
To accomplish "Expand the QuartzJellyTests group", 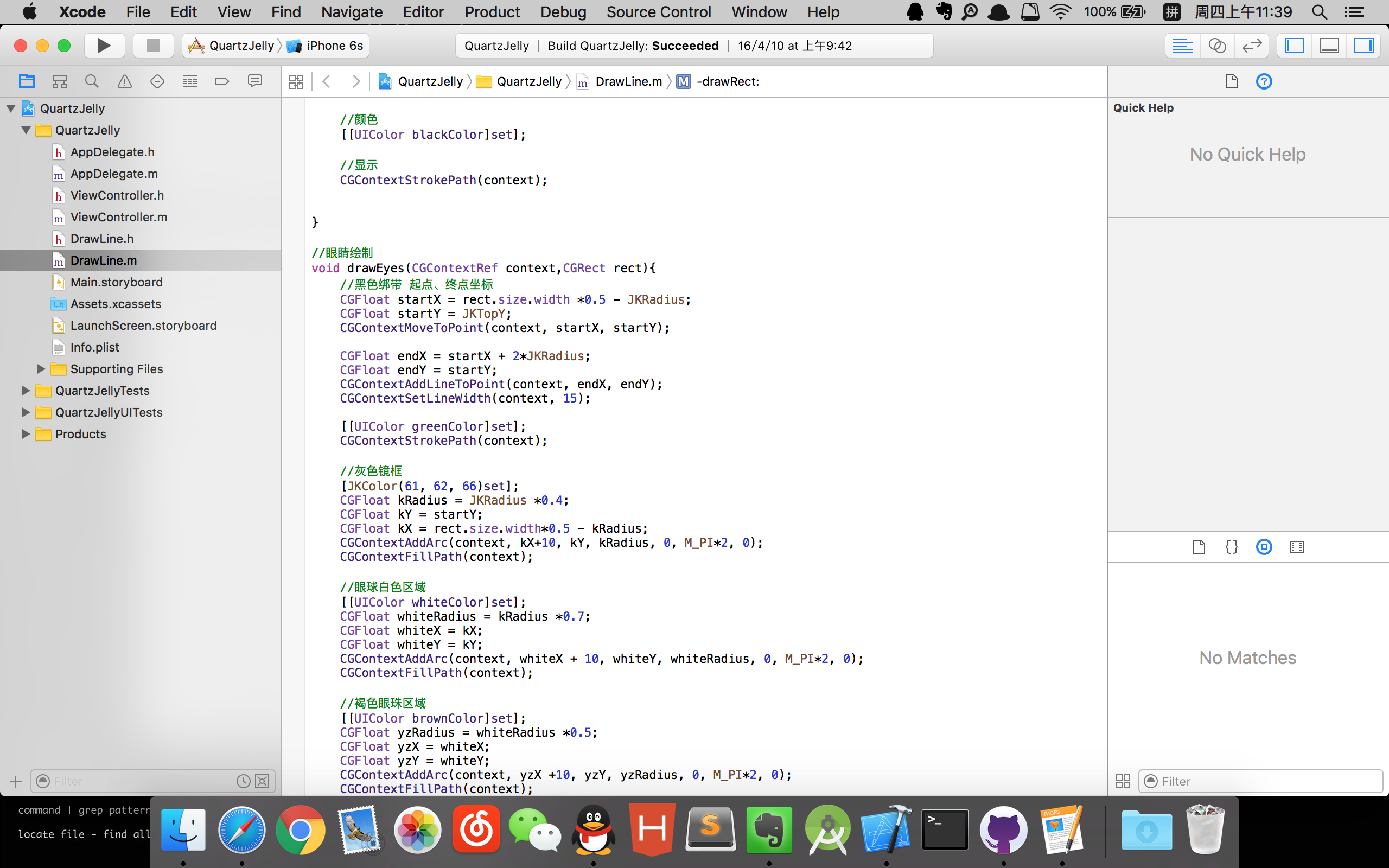I will pos(26,391).
